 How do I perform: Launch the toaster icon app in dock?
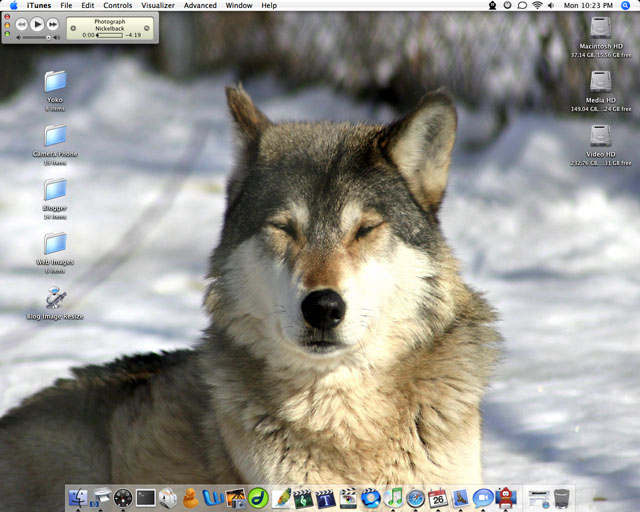[168, 498]
